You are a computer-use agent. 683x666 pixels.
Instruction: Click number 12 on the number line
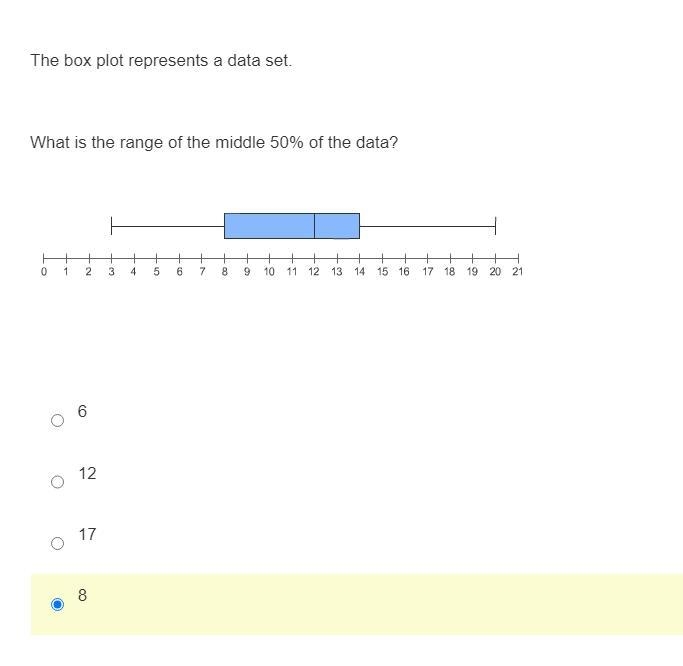coord(314,272)
